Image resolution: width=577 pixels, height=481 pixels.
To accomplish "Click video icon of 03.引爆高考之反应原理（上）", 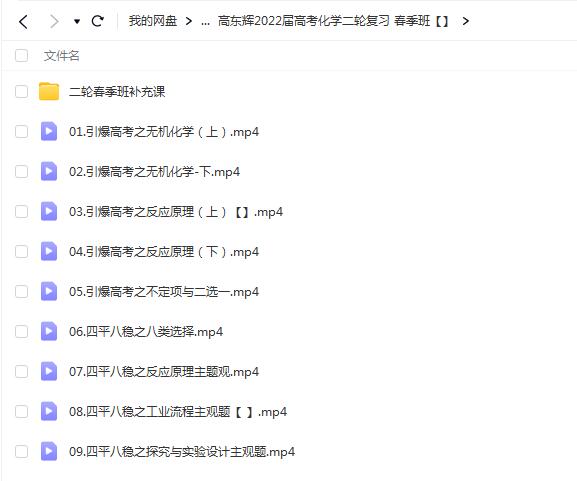I will [49, 211].
